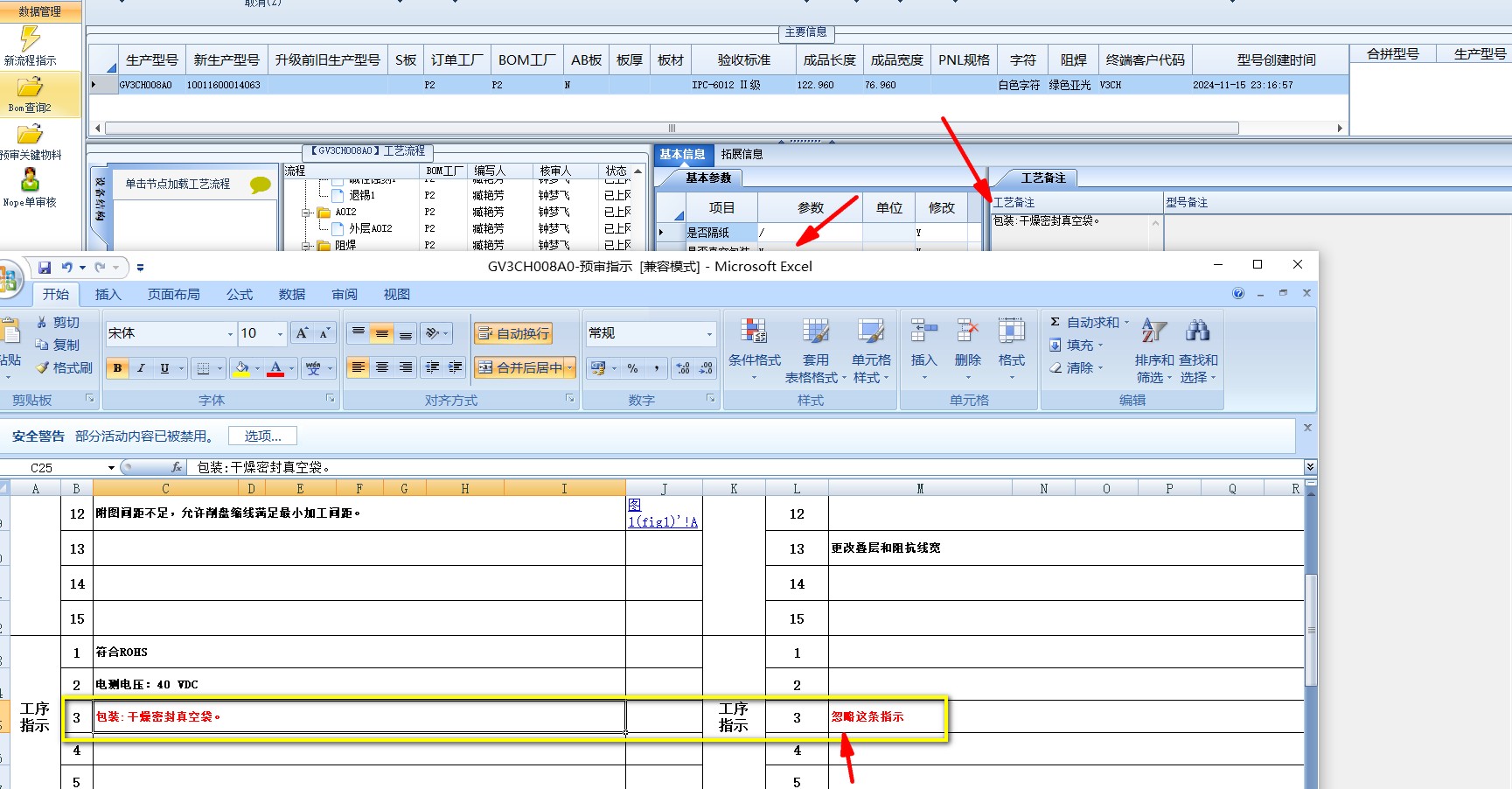Image resolution: width=1512 pixels, height=789 pixels.
Task: Open Find and Select (查找和选择) menu
Action: click(x=1197, y=350)
